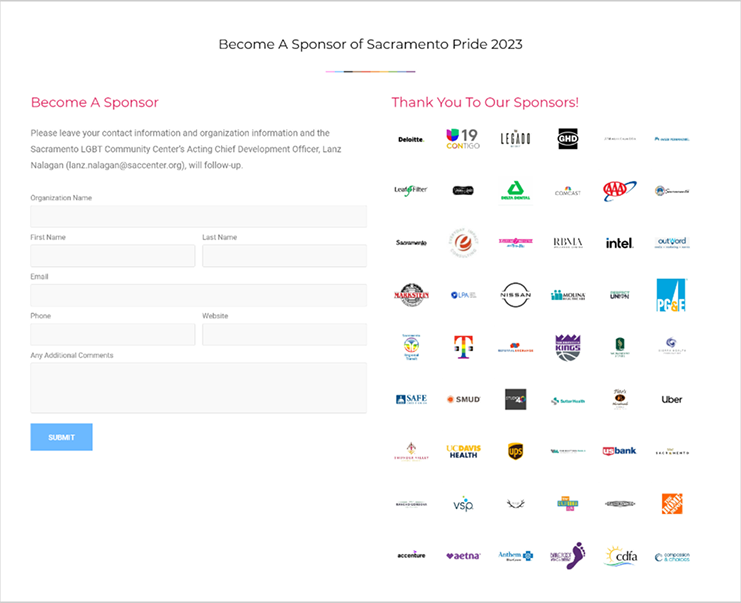741x603 pixels.
Task: Click the Aetna sponsor logo
Action: 463,555
